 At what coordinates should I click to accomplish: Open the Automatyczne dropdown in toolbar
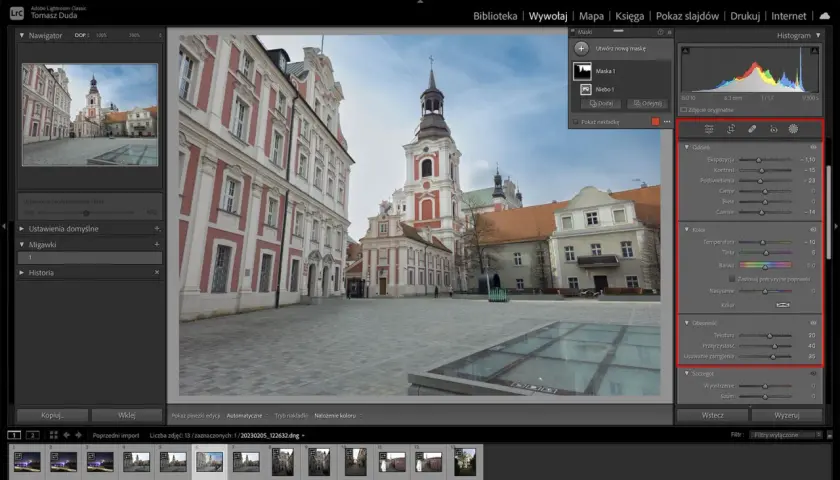[246, 415]
